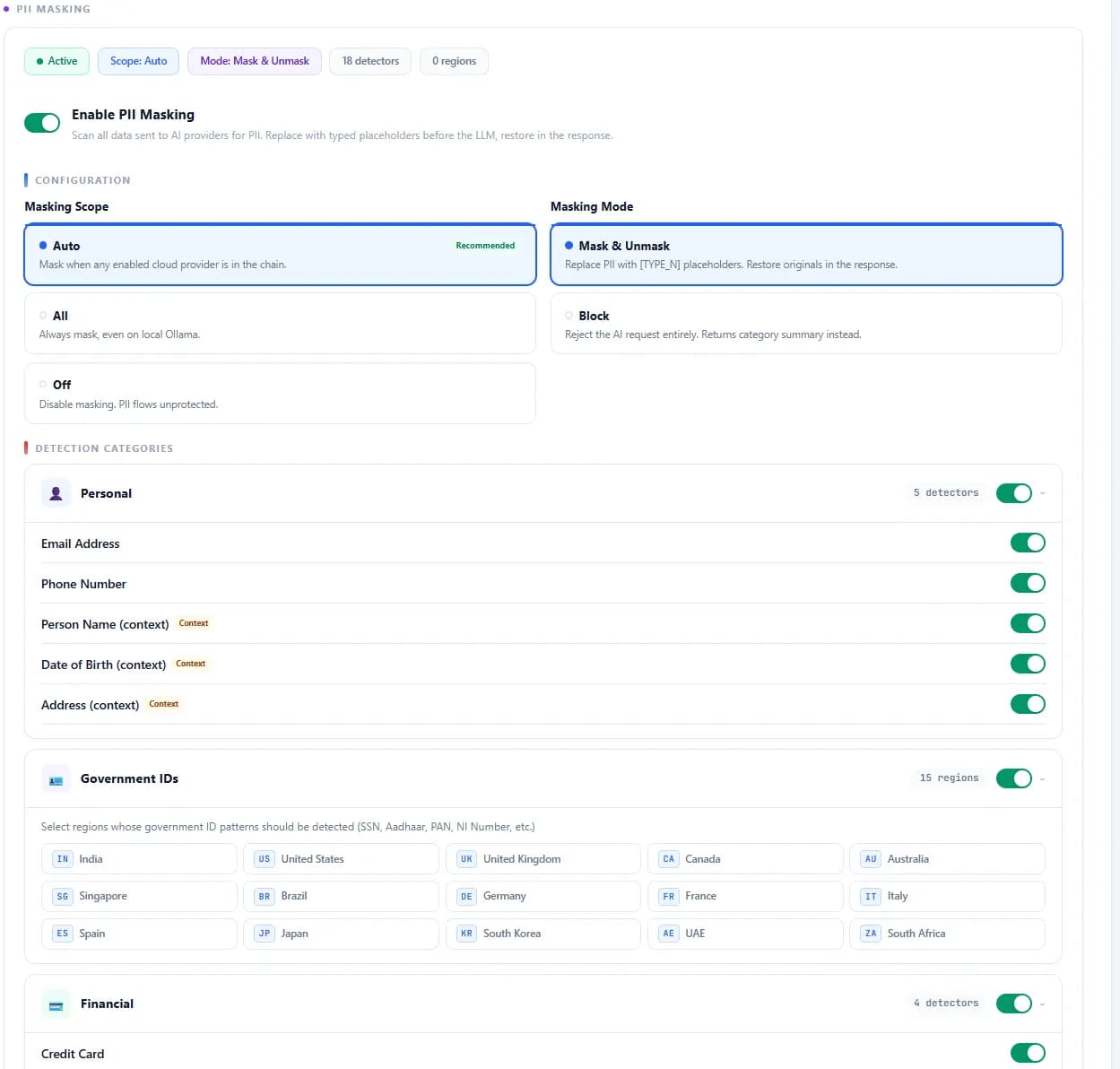Viewport: 1120px width, 1069px height.
Task: Click the 0 regions badge
Action: (x=454, y=61)
